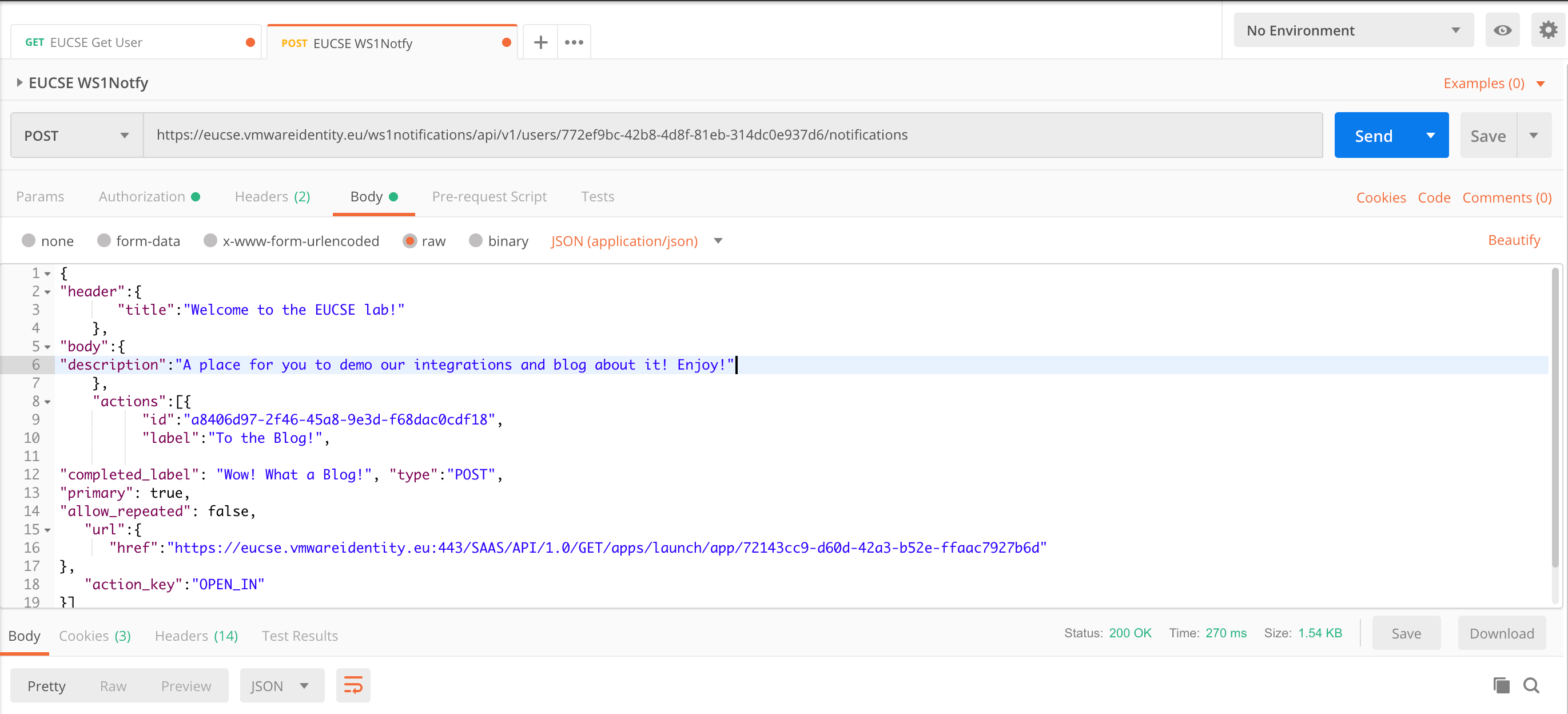Collapse code fold on line 5 body
The height and width of the screenshot is (714, 1568).
47,347
